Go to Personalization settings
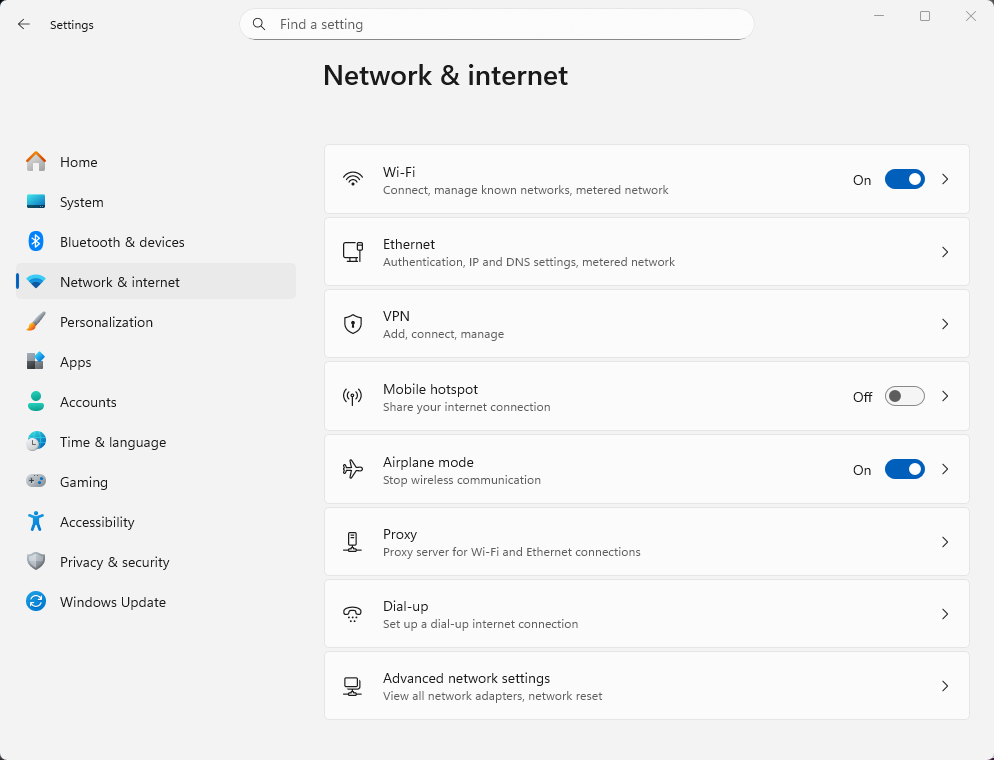994x760 pixels. pos(106,322)
